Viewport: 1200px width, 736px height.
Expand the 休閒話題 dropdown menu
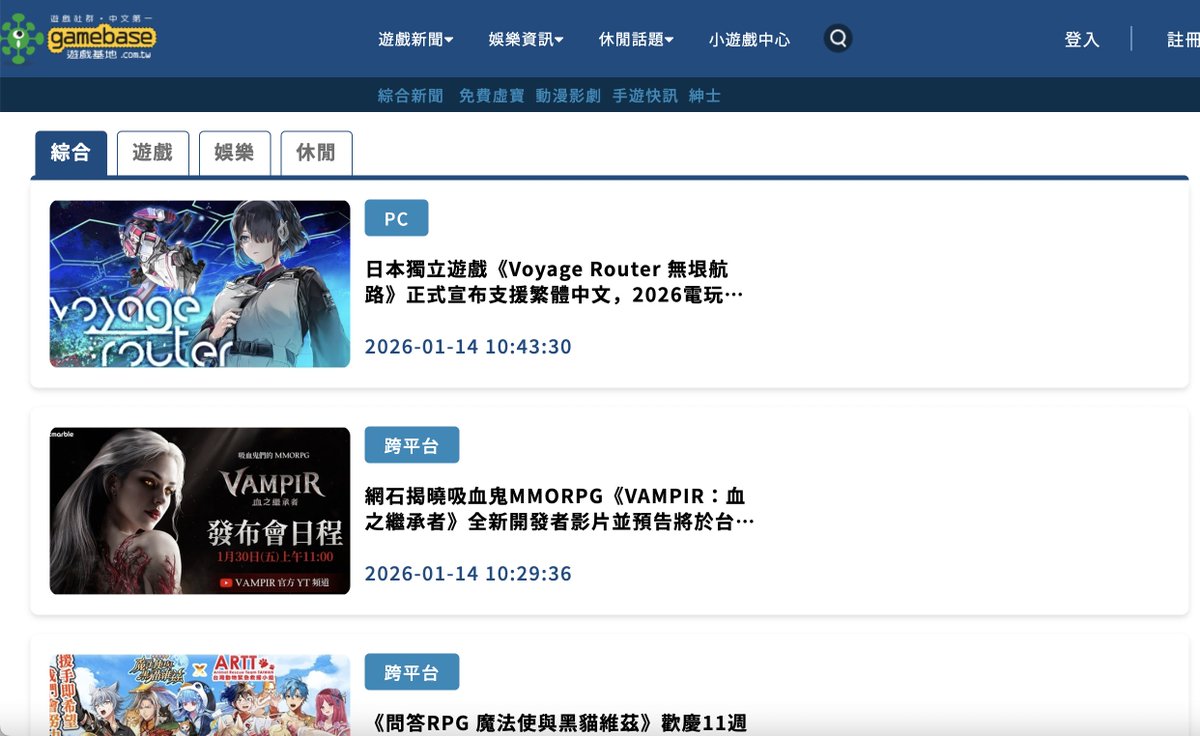636,39
